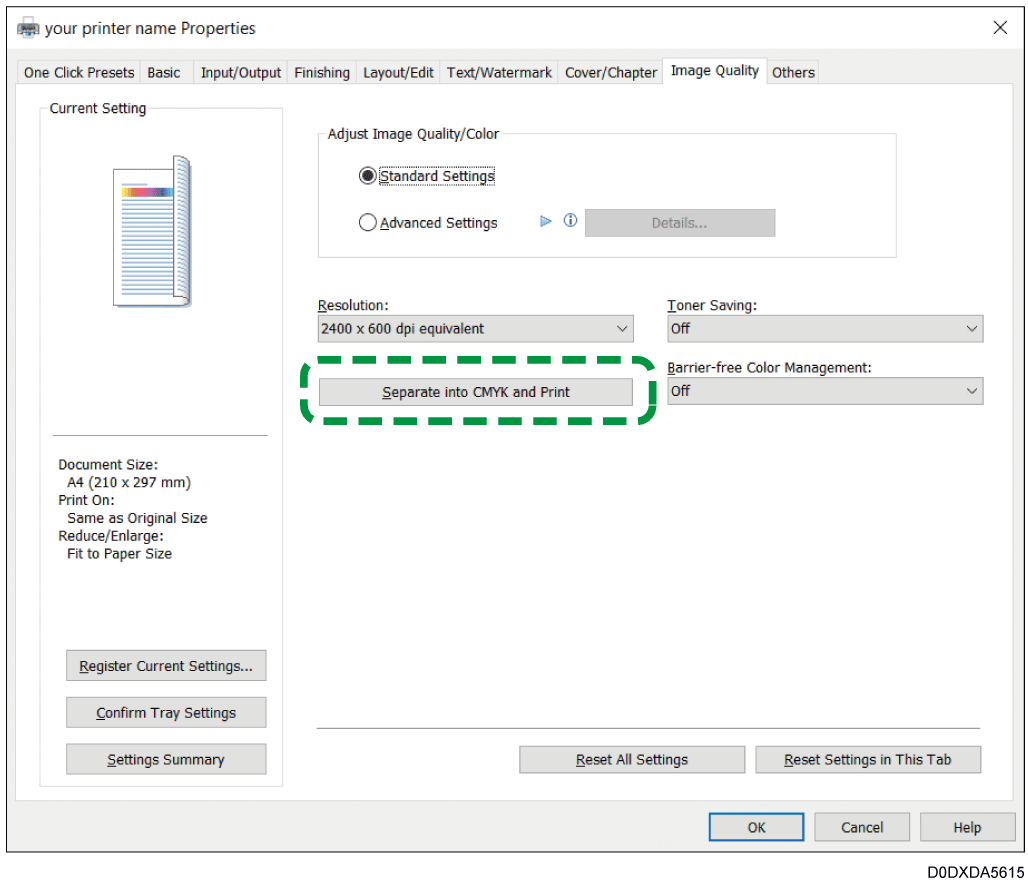View the Settings Summary
1028x885 pixels.
pos(166,760)
